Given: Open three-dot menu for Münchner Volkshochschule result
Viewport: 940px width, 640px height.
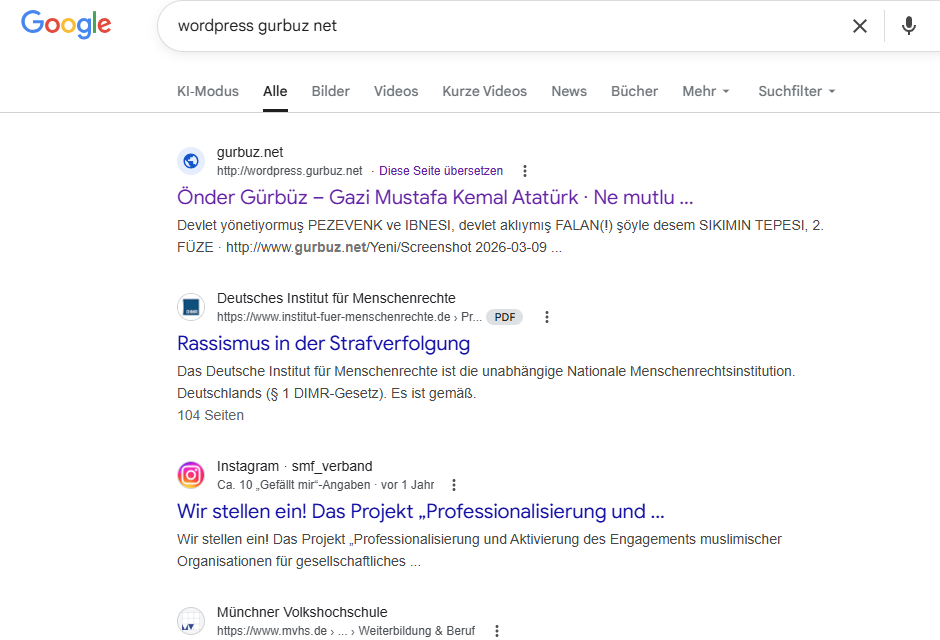Looking at the screenshot, I should coord(496,630).
